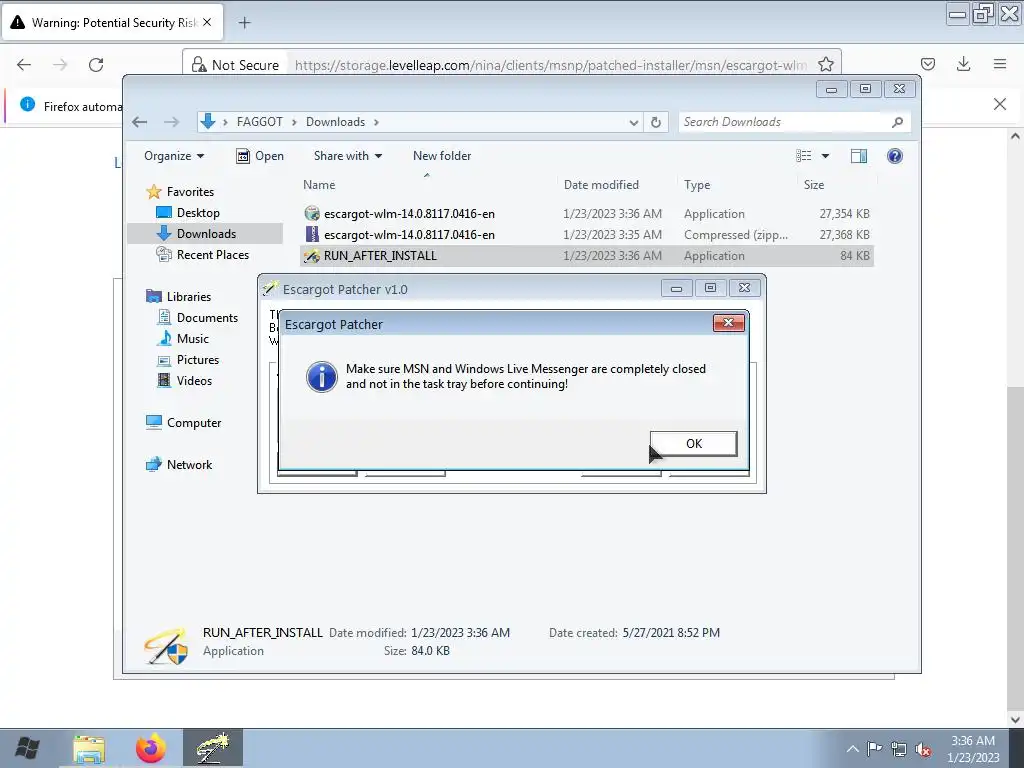Image resolution: width=1024 pixels, height=768 pixels.
Task: Dismiss the Firefox notification bar
Action: pyautogui.click(x=999, y=104)
